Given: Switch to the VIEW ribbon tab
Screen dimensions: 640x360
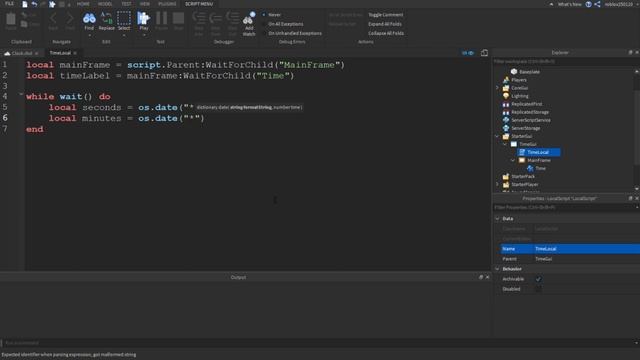Looking at the screenshot, I should (x=145, y=4).
